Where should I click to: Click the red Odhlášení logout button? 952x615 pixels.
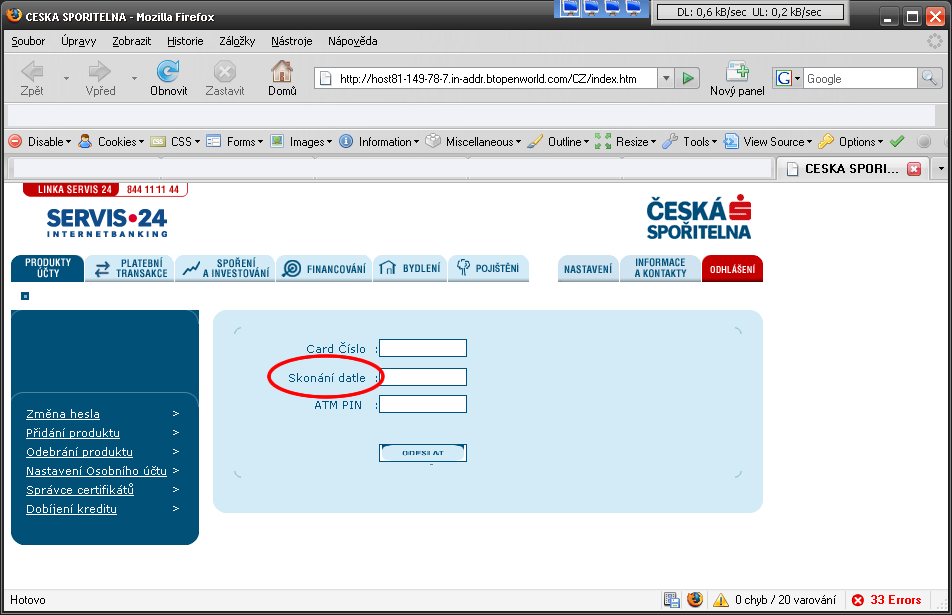[732, 269]
